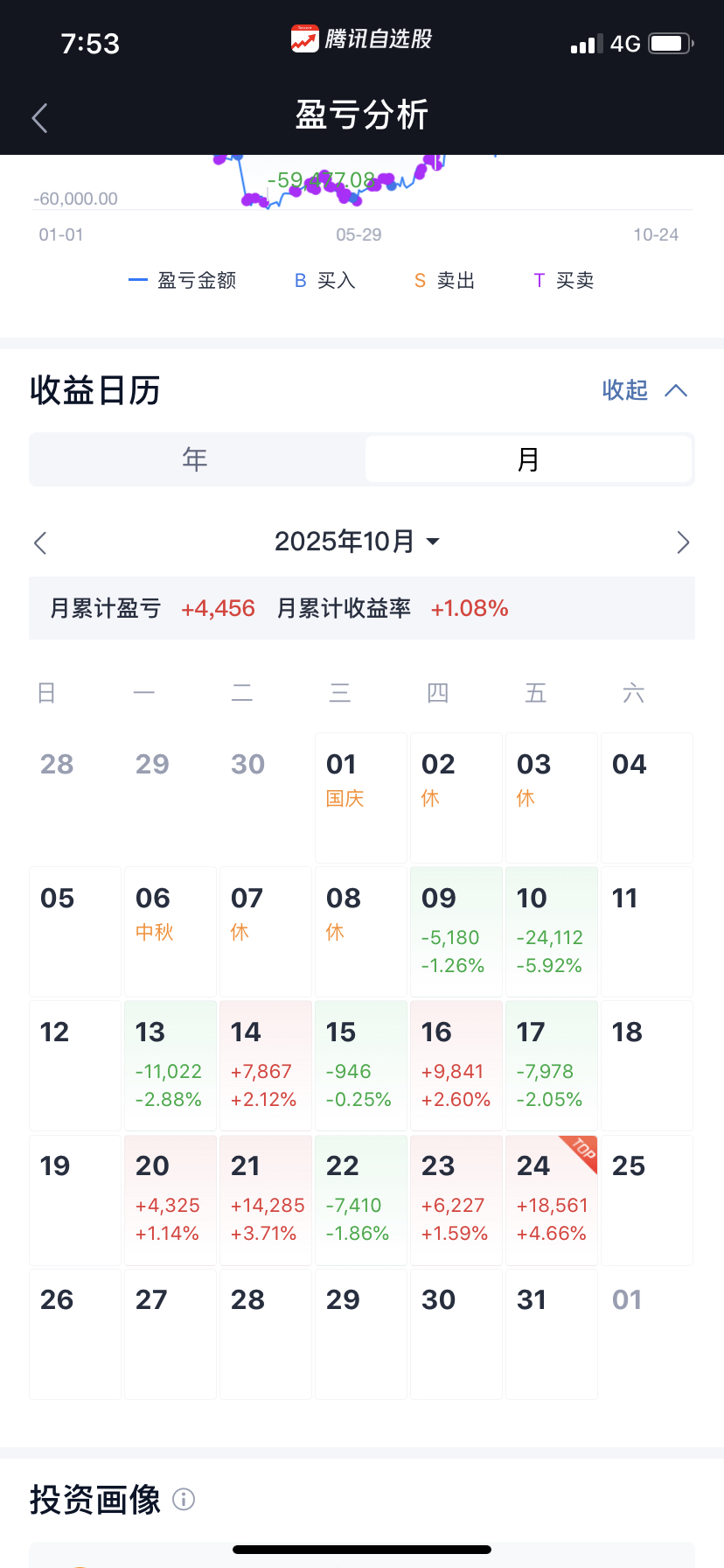Select the 月 tab
This screenshot has height=1568, width=724.
click(528, 459)
